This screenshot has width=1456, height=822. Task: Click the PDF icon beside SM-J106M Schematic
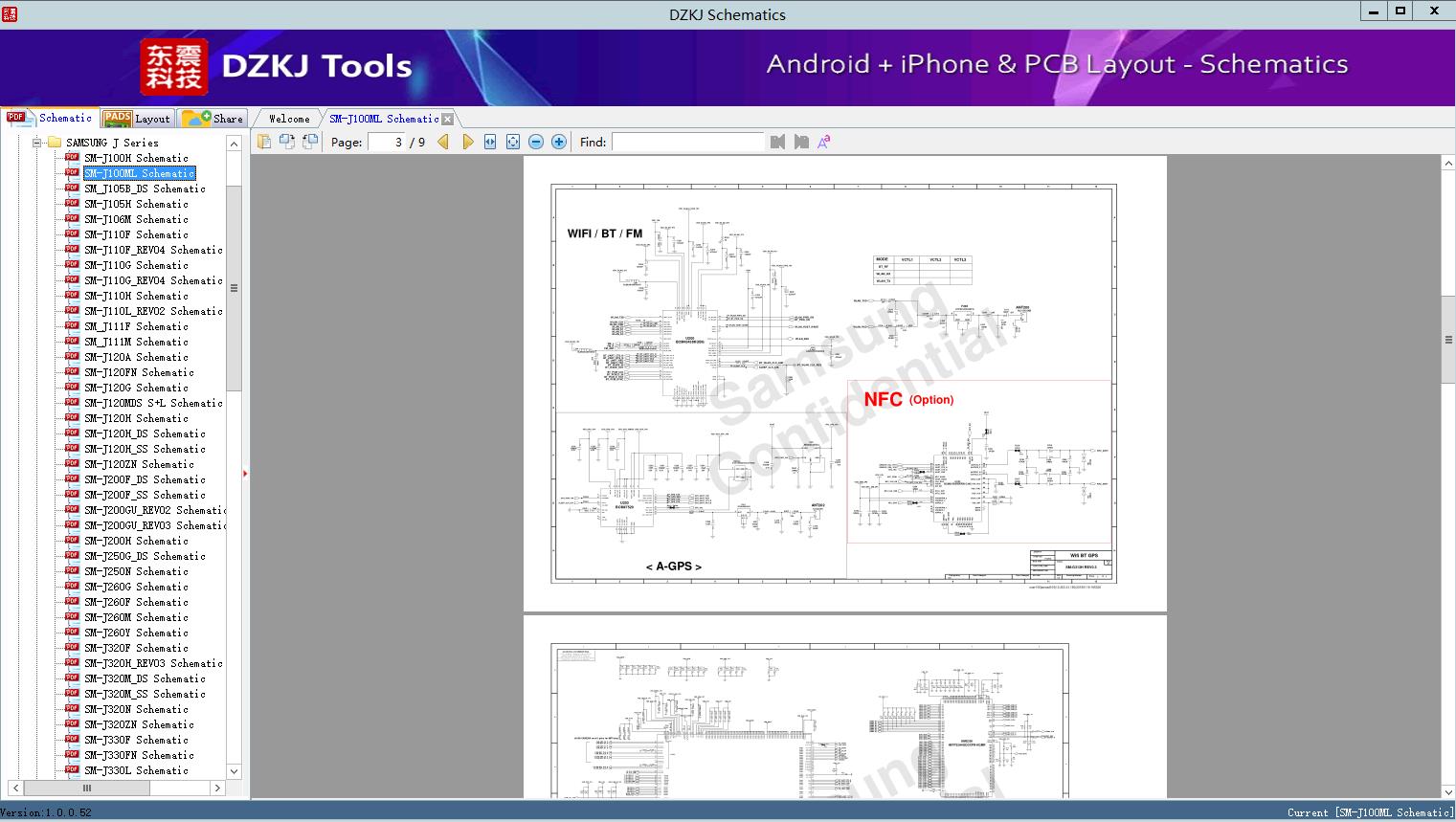[72, 219]
